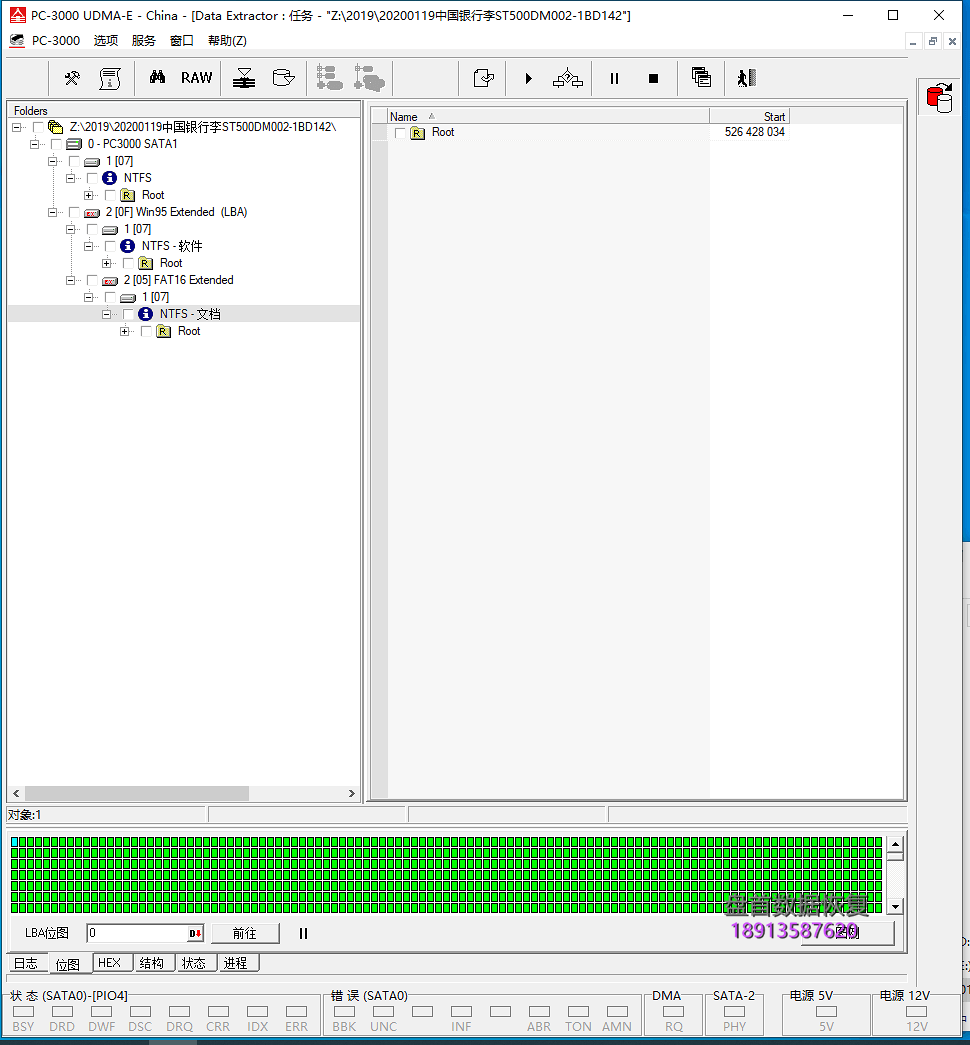Tick the checkbox beside NTFS - 文档
This screenshot has height=1045, width=970.
[x=128, y=314]
